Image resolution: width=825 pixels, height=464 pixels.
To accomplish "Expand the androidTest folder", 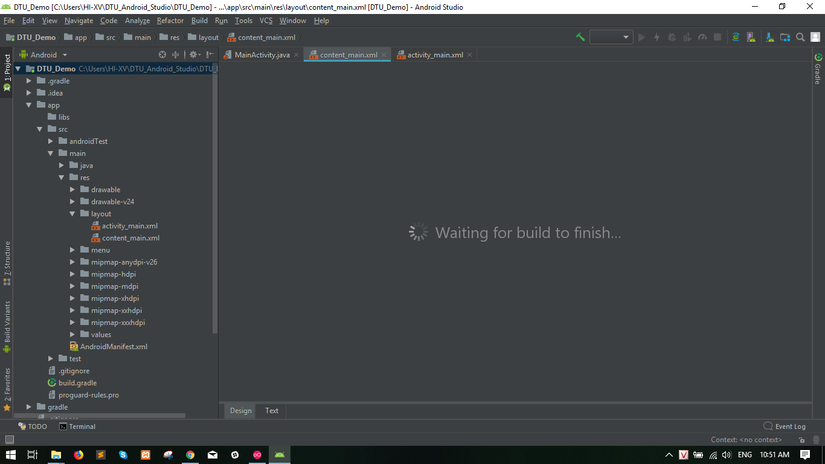I will [x=51, y=142].
